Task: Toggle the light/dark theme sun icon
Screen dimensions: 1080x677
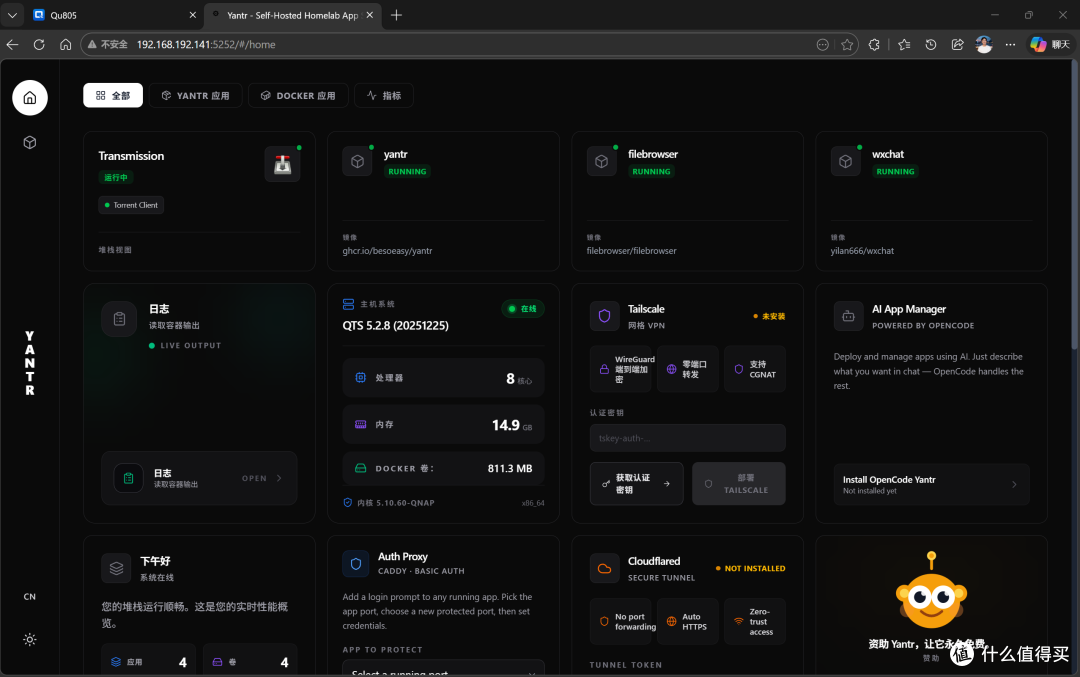Action: (30, 639)
